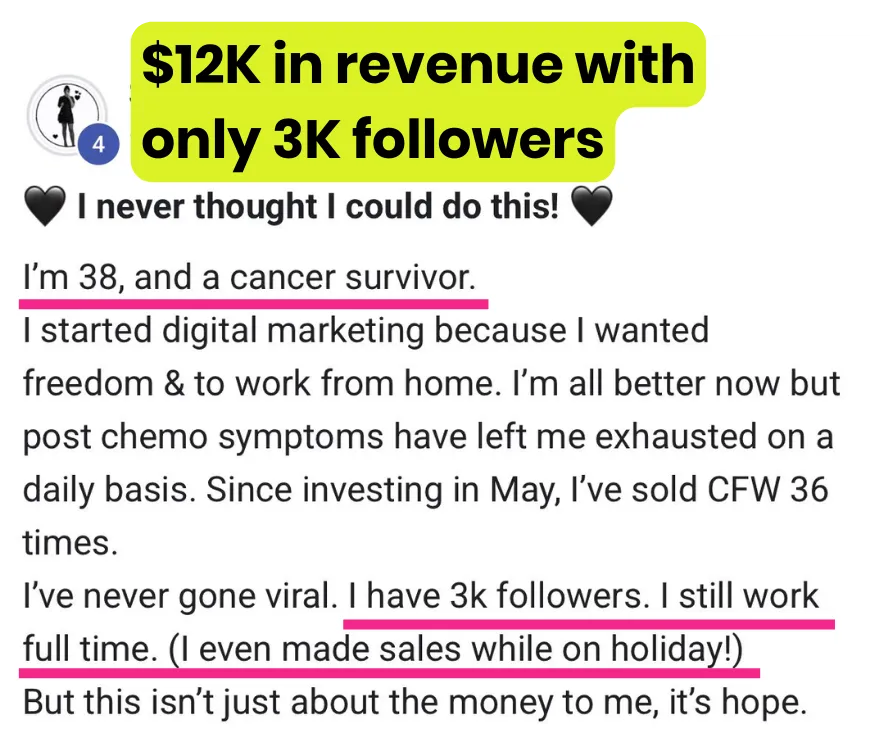Click the bold 'I never thought I could do this!' heading
870x734 pixels.
click(317, 209)
